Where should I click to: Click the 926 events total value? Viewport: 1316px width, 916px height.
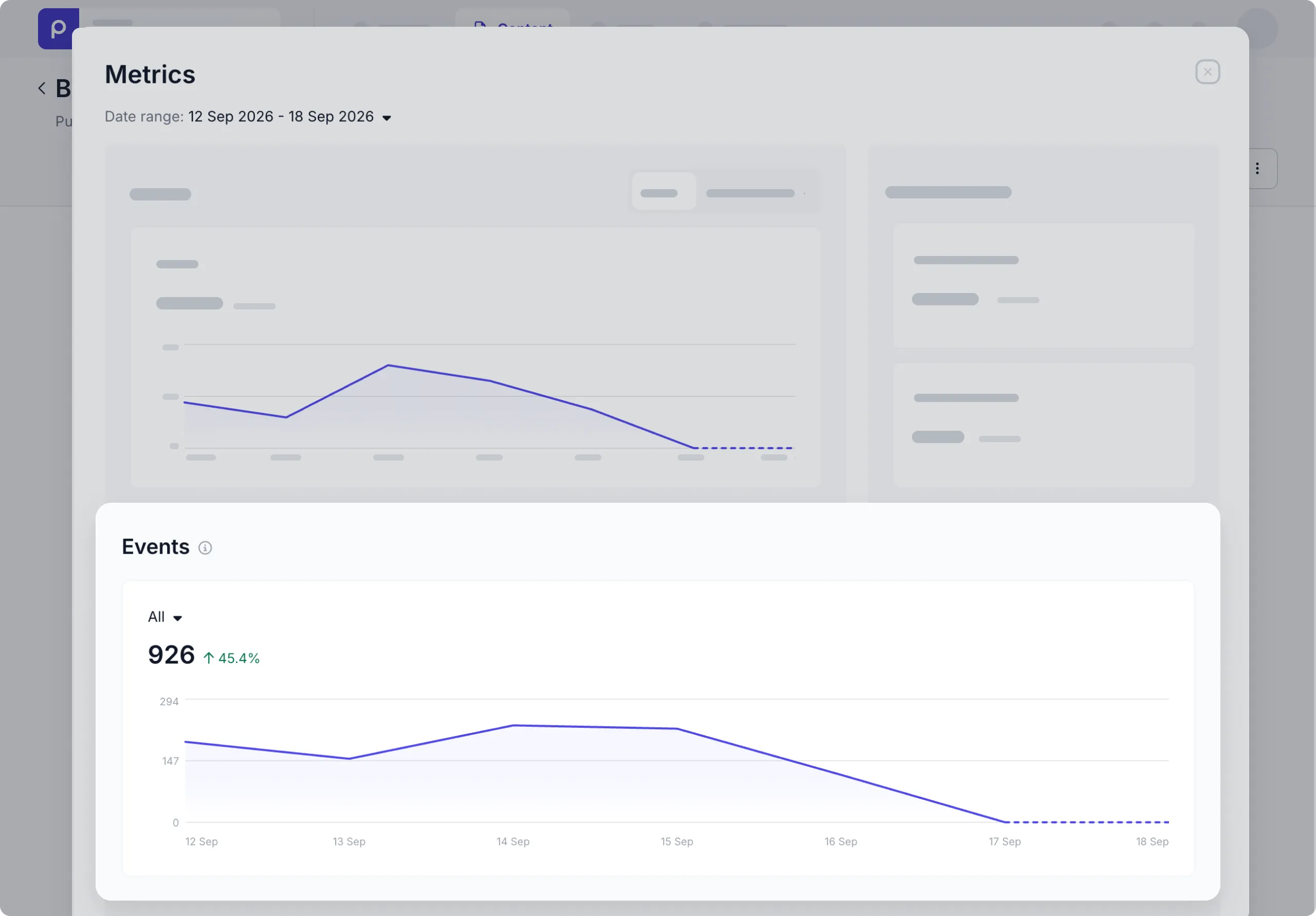click(x=171, y=654)
